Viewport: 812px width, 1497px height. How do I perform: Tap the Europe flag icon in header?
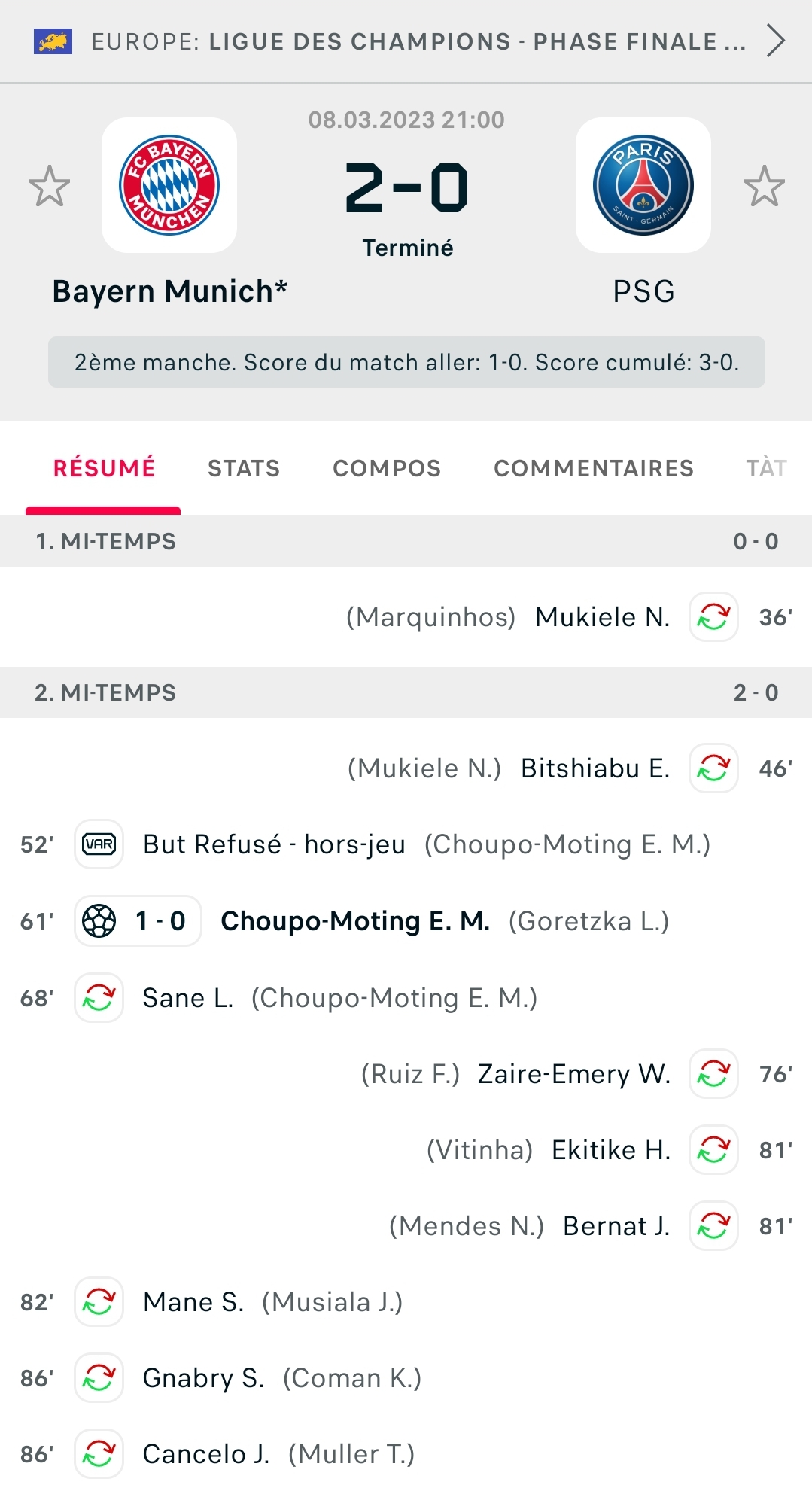pyautogui.click(x=53, y=41)
